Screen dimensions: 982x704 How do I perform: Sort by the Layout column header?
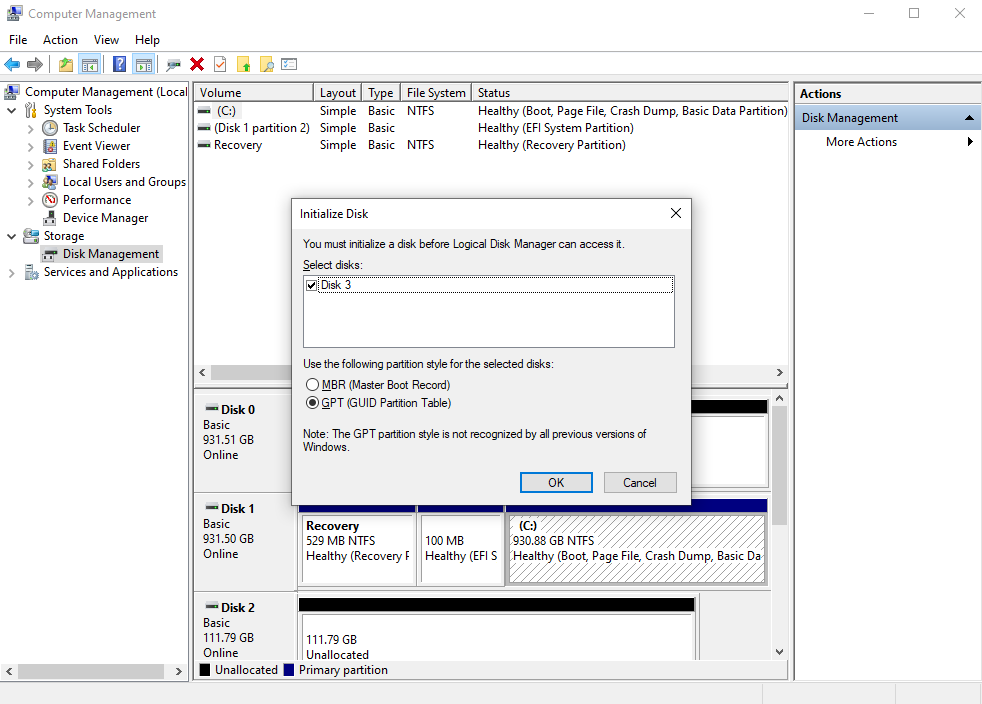[338, 93]
